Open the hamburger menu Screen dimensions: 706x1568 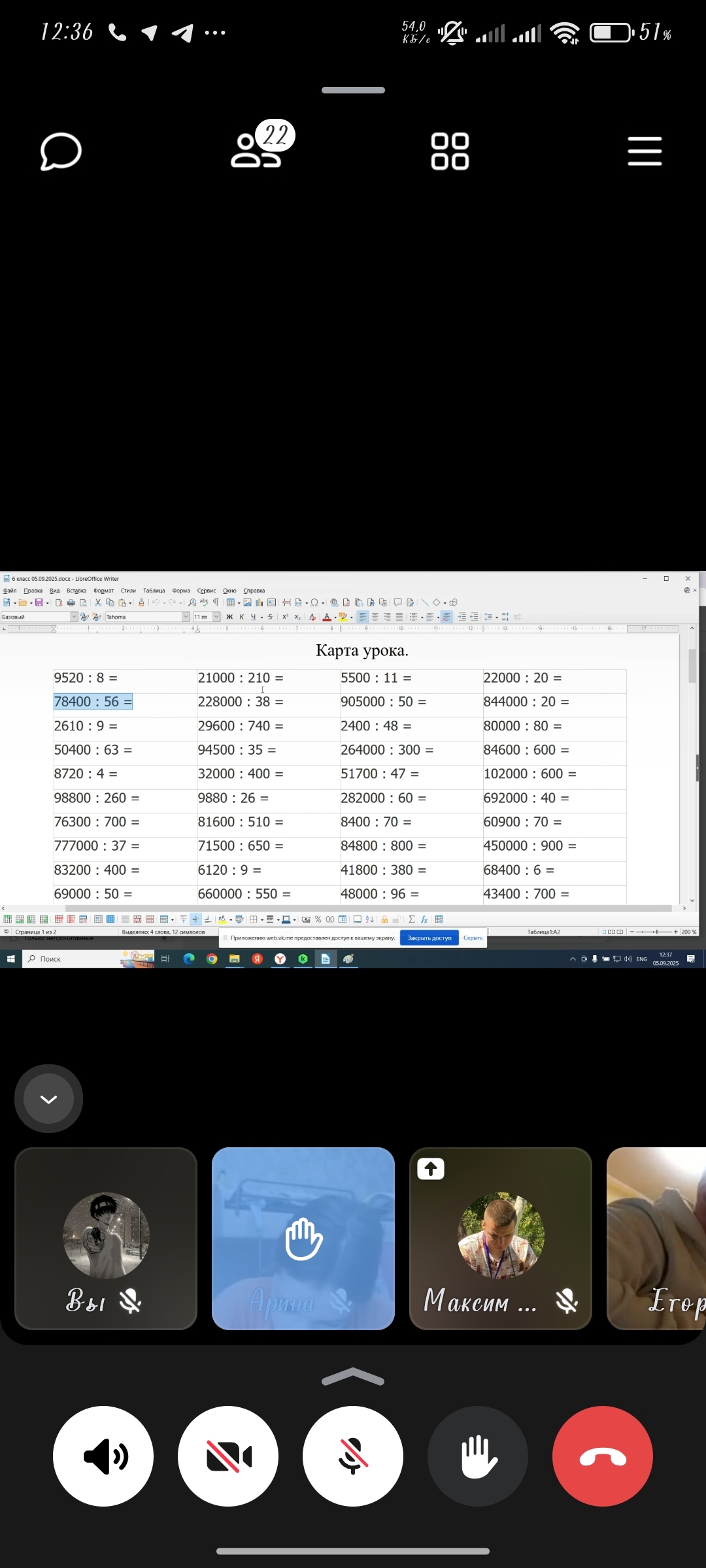coord(645,152)
